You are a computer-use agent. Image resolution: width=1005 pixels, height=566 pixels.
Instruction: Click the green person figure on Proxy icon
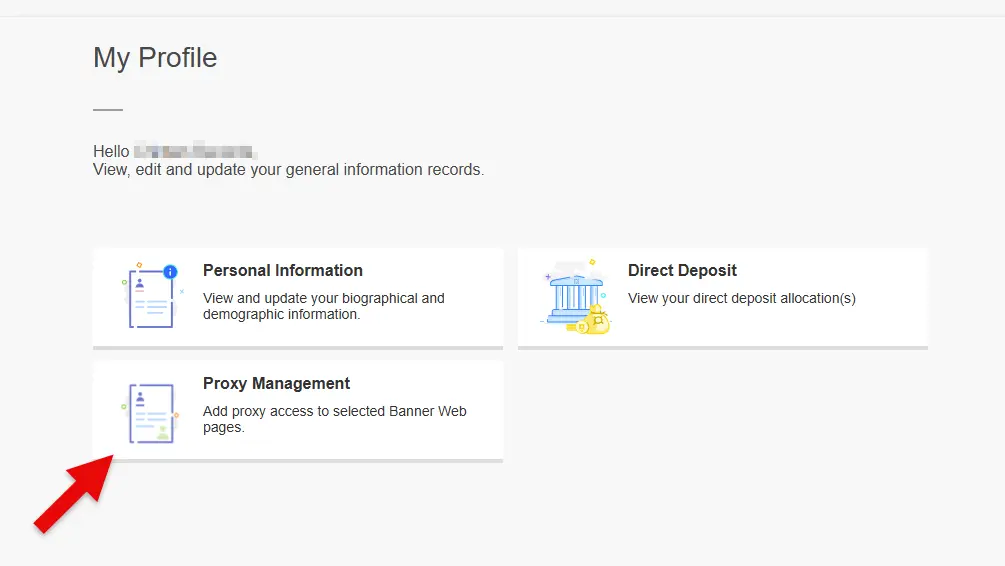point(162,432)
